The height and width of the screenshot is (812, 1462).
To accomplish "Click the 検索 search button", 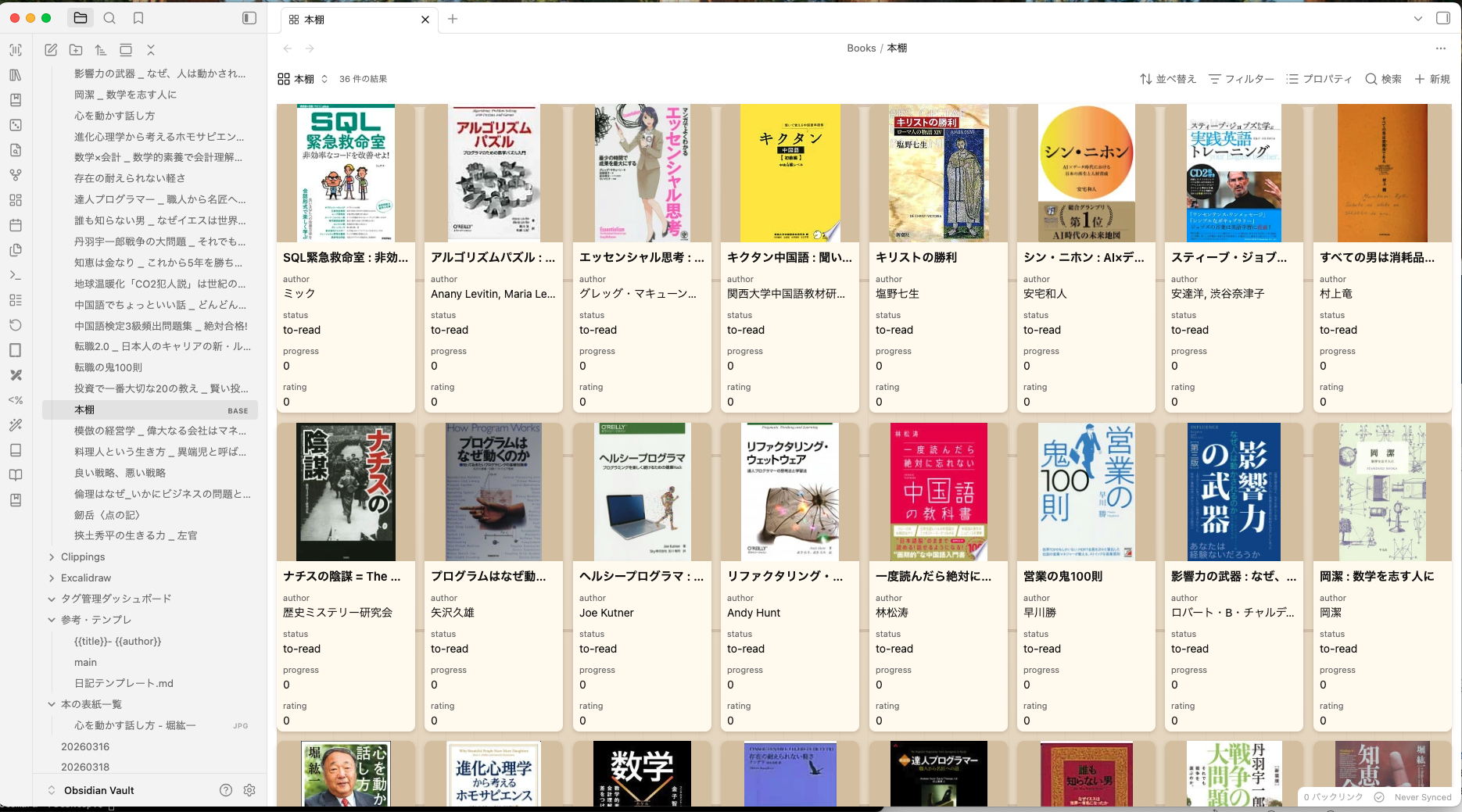I will (1383, 79).
